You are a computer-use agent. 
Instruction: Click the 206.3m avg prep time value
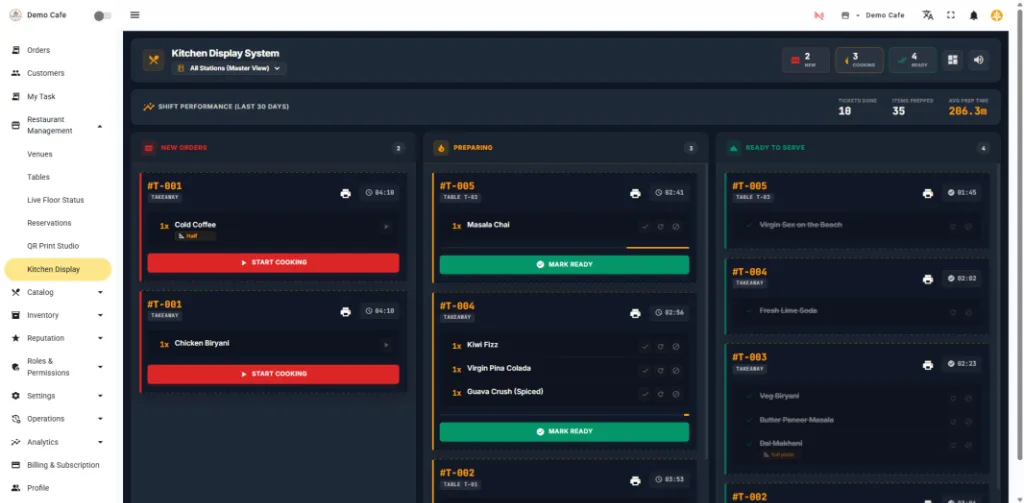pos(968,111)
